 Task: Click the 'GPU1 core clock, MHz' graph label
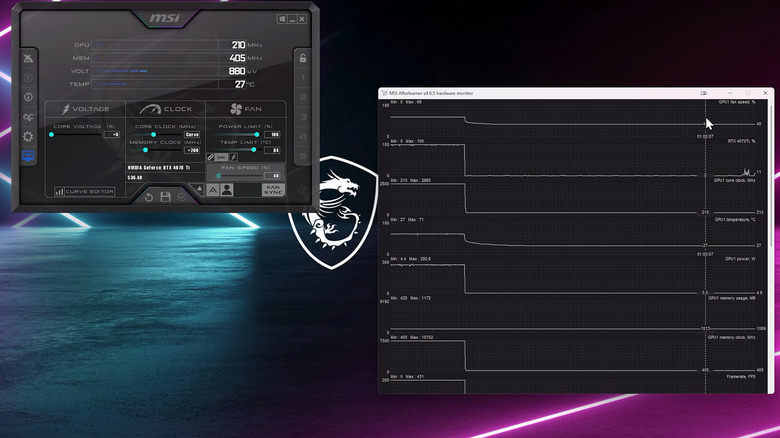point(734,180)
